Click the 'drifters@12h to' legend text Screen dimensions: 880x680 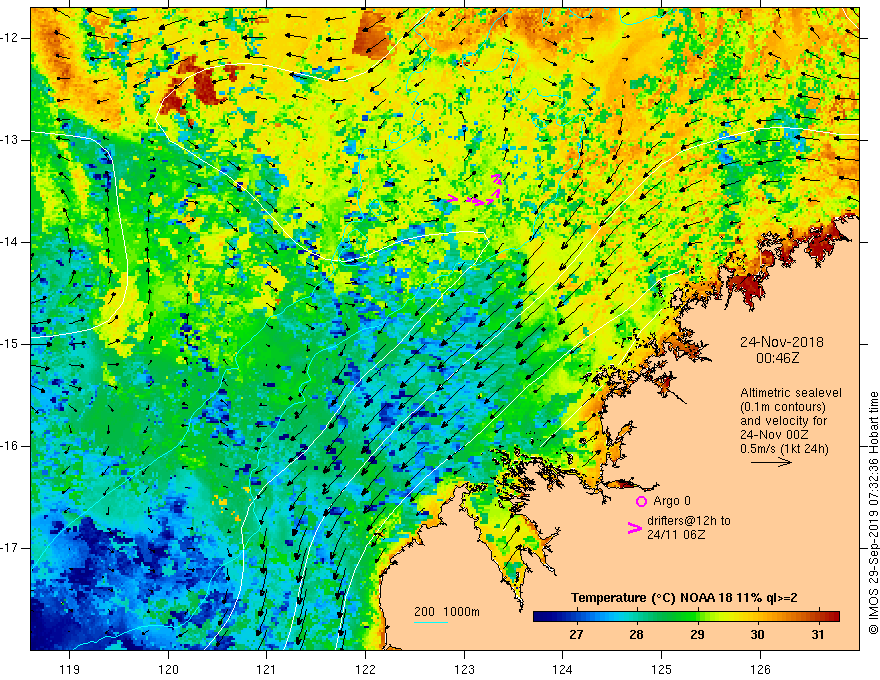[689, 521]
